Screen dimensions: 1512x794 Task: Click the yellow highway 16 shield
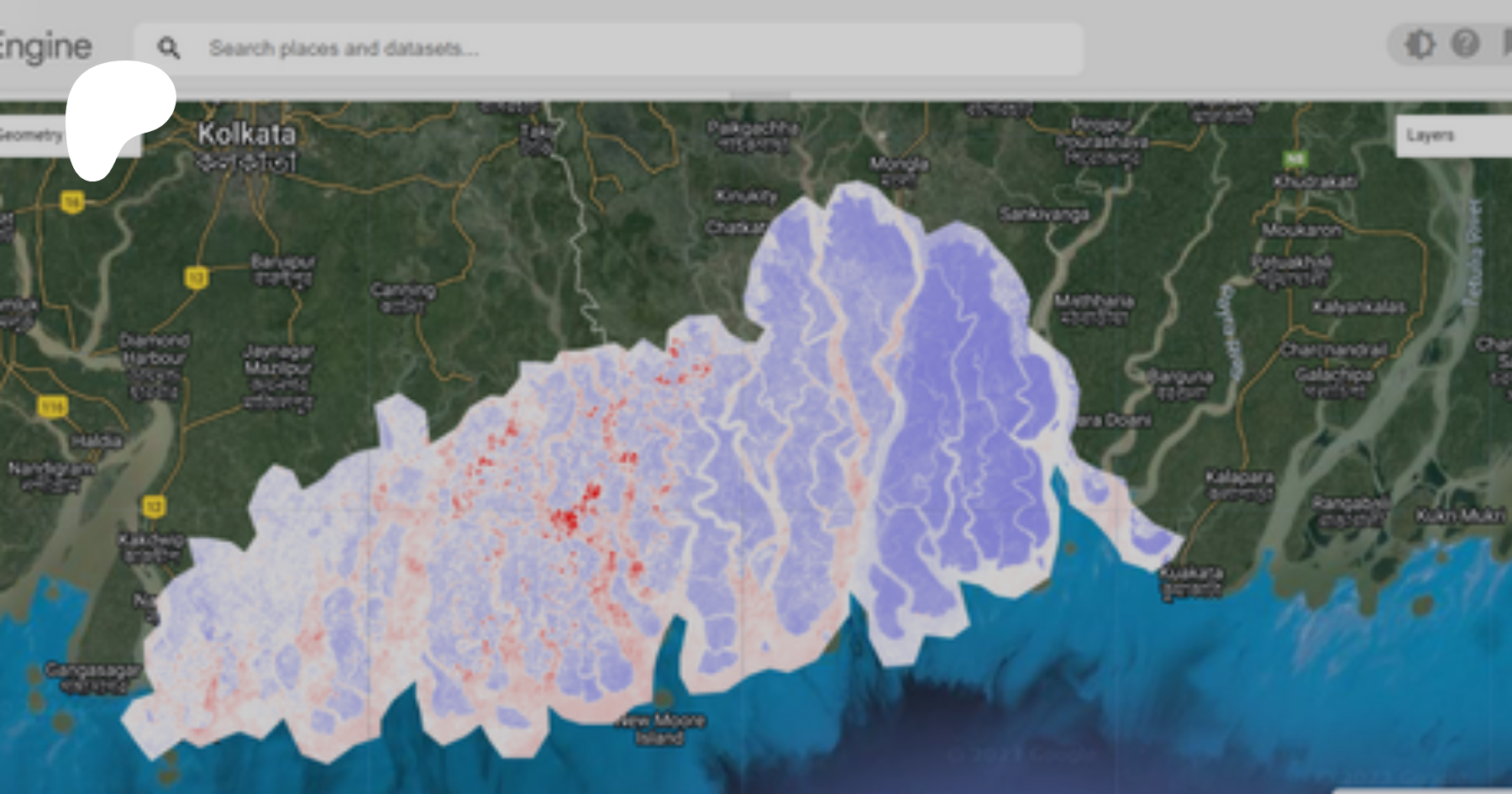pos(73,202)
